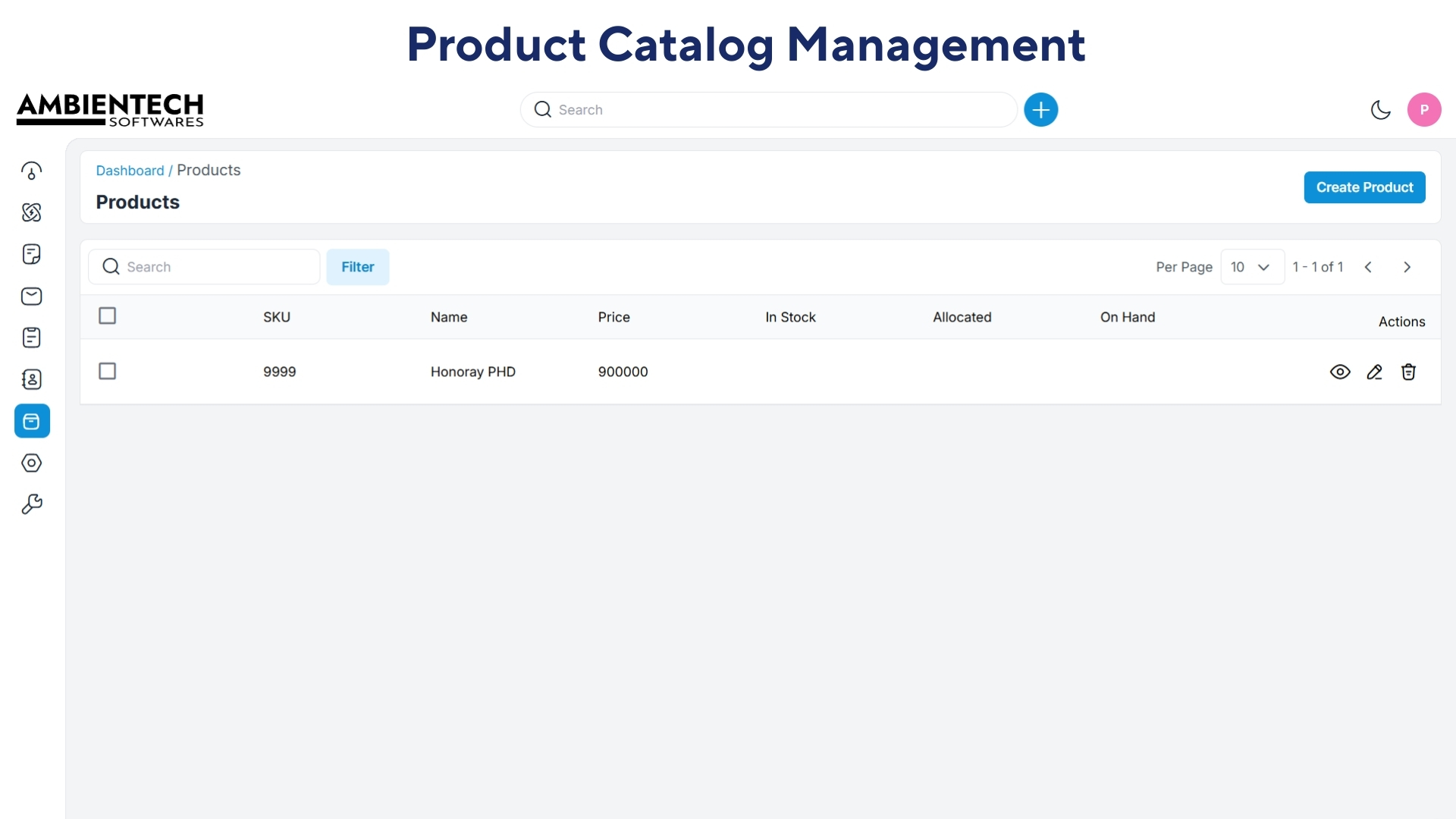Viewport: 1456px width, 819px height.
Task: Open the contacts address book icon
Action: pyautogui.click(x=31, y=379)
